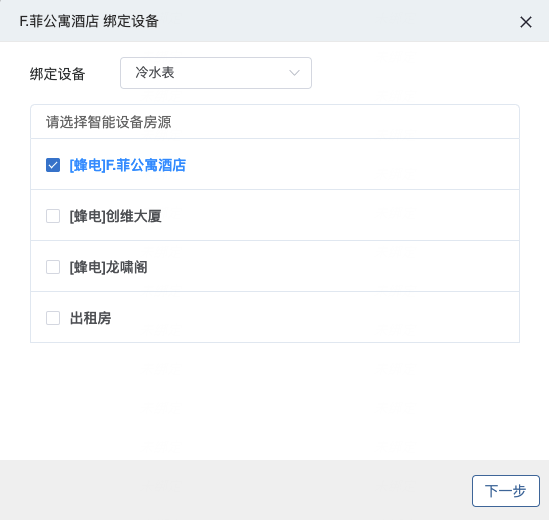Click the dialog title F.菲公寓酒店 绑定设备
549x520 pixels.
[x=89, y=21]
